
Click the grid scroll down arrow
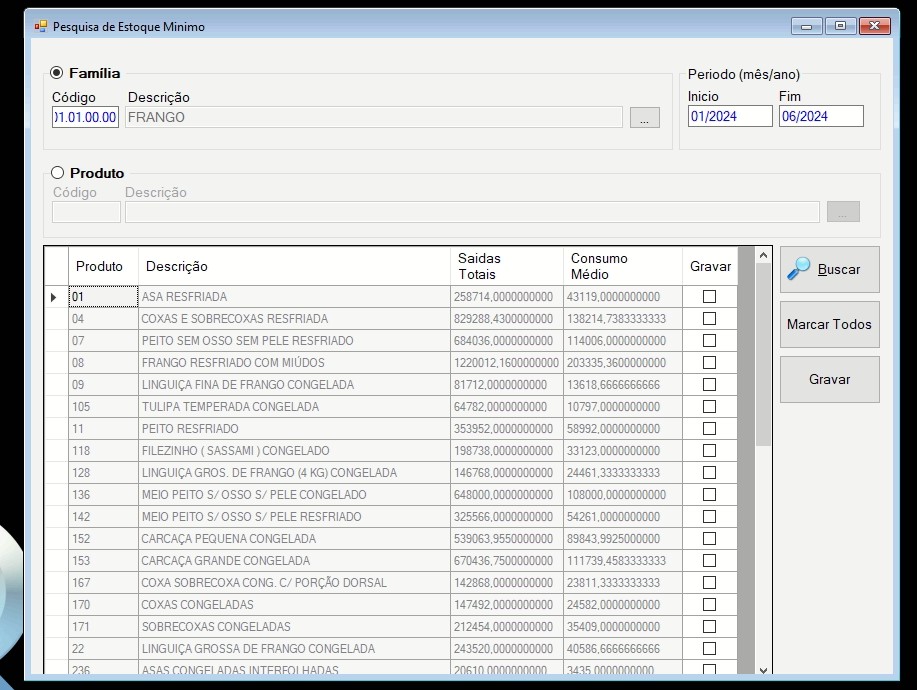point(763,670)
